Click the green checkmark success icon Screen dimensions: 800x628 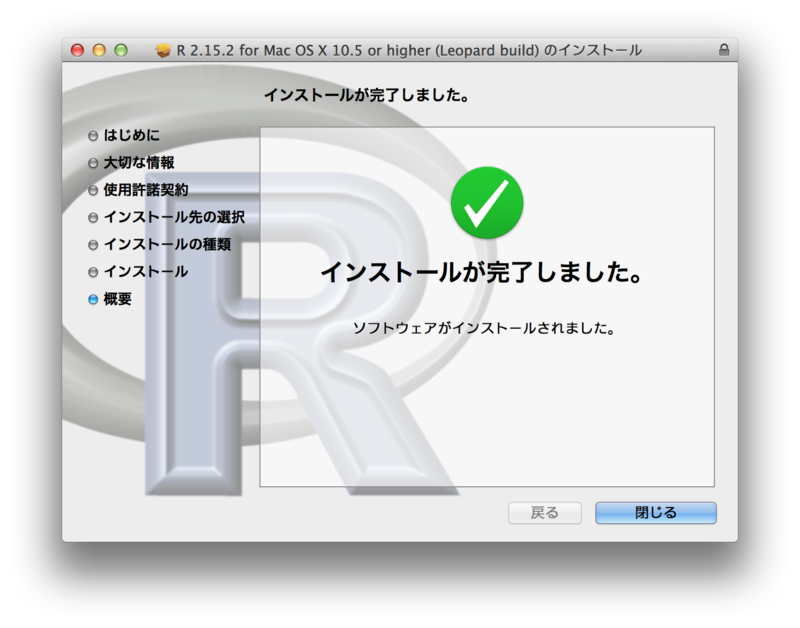click(486, 202)
